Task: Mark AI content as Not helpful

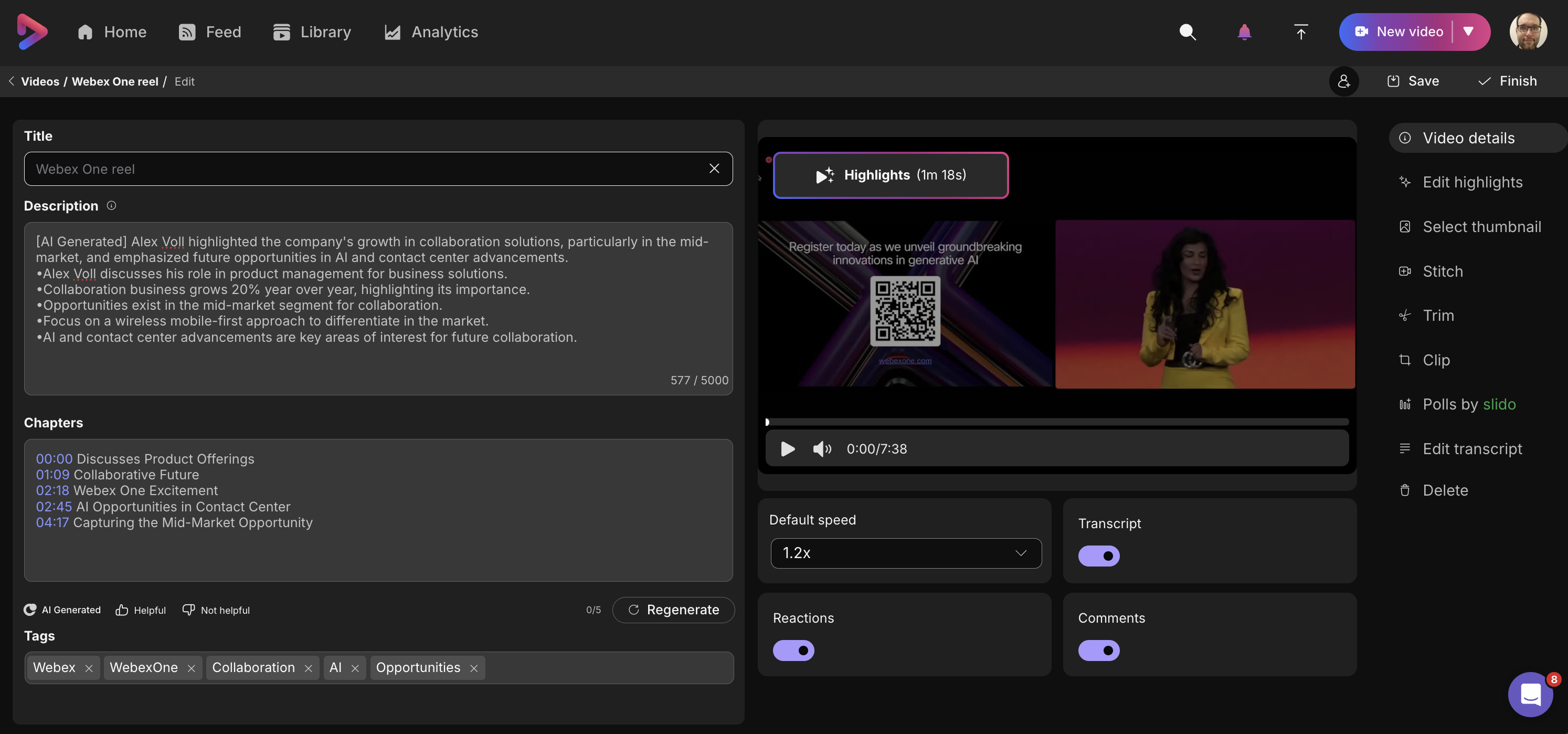Action: tap(216, 610)
